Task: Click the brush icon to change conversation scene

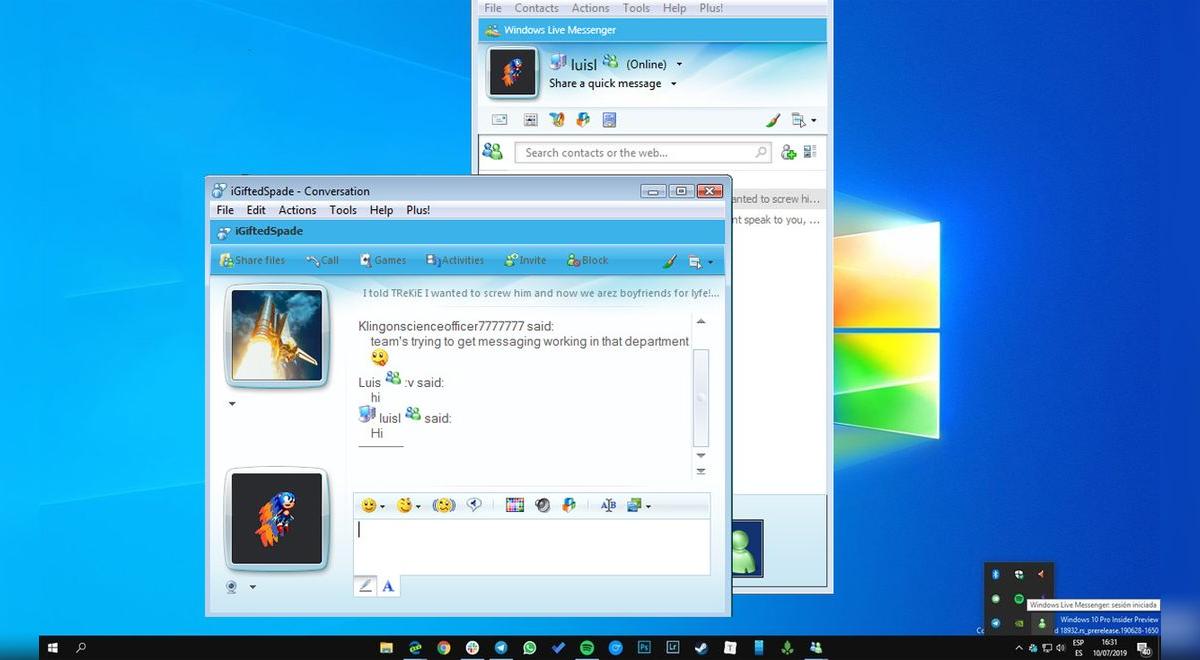Action: click(x=669, y=261)
